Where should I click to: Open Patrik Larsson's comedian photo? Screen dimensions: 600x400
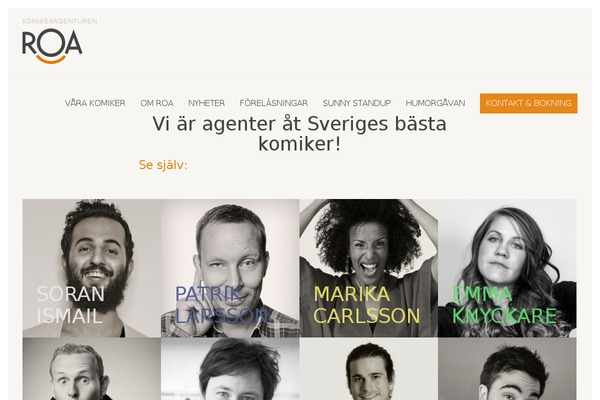(x=230, y=268)
